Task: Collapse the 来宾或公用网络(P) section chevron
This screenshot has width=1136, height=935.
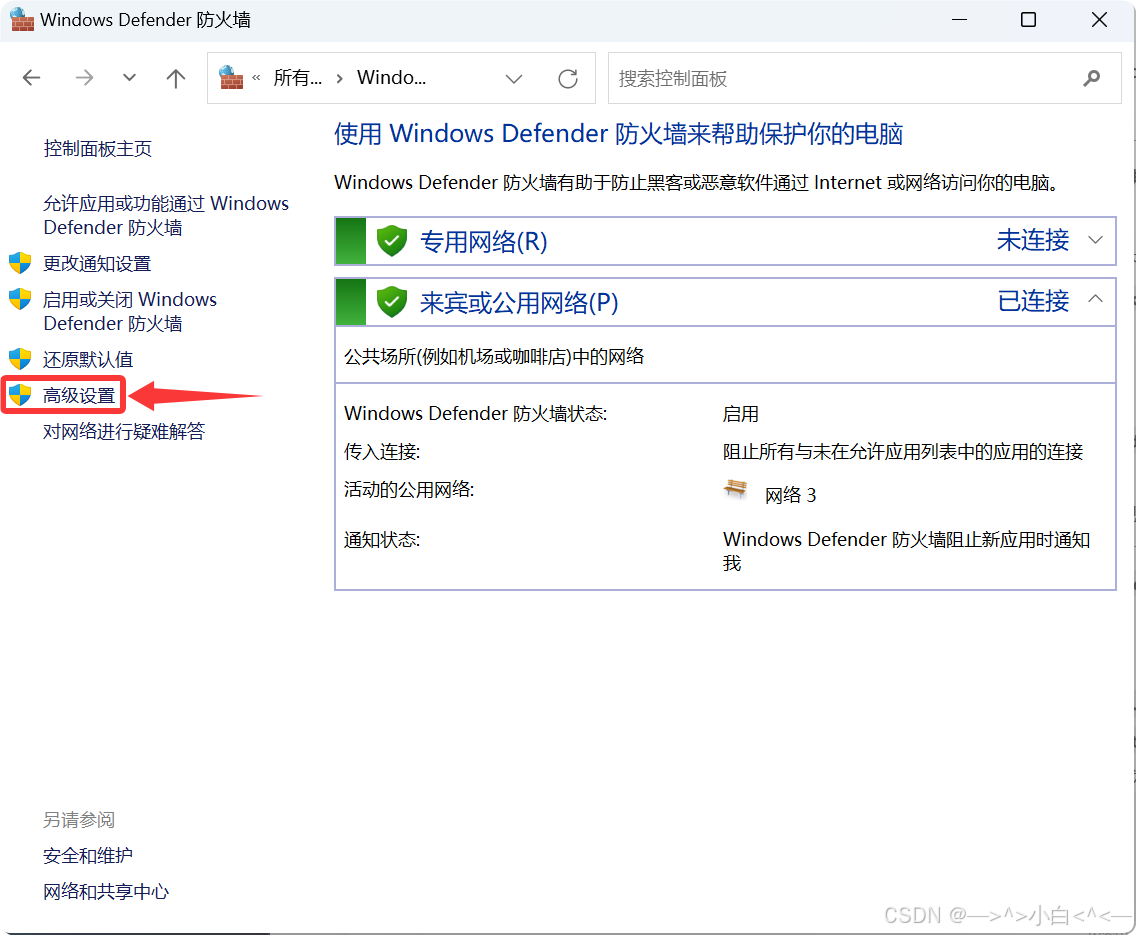Action: pyautogui.click(x=1095, y=298)
